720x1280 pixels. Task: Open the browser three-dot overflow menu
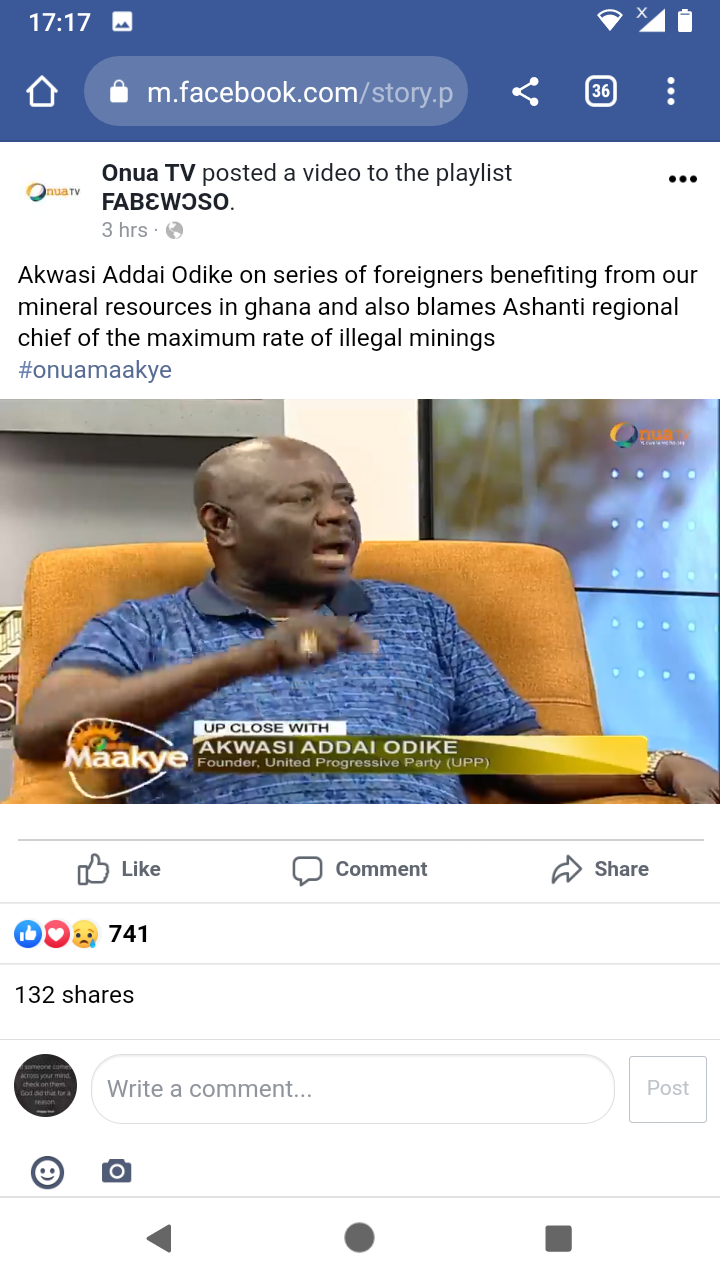pyautogui.click(x=671, y=92)
